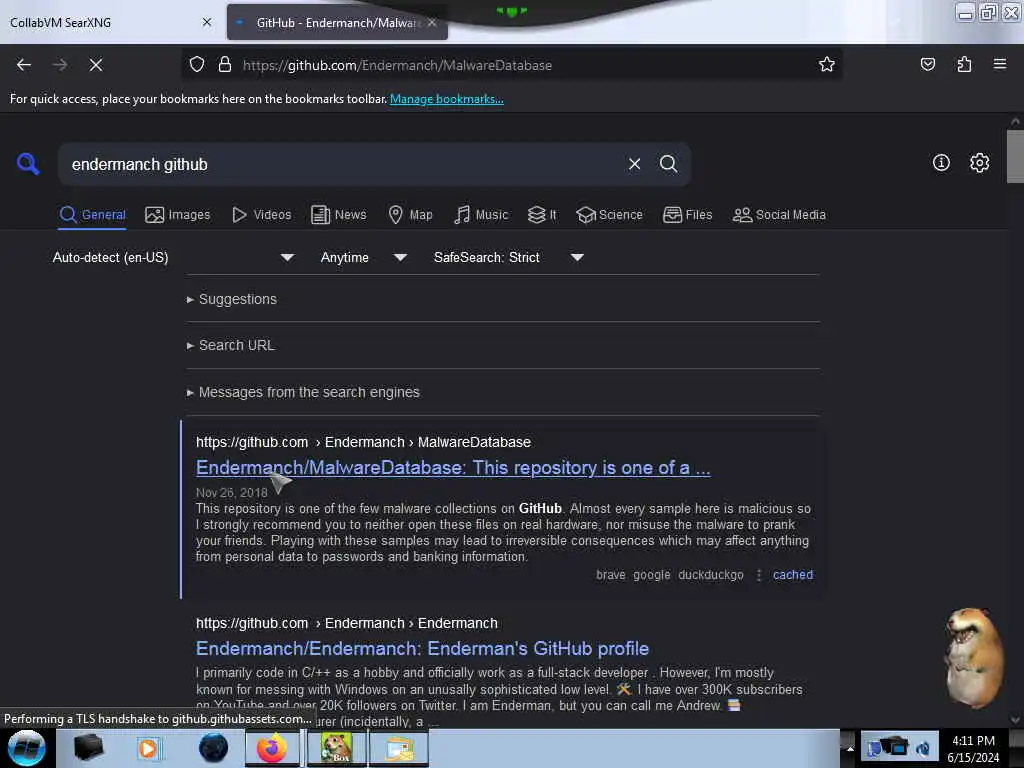Open the Windows Start orb
The width and height of the screenshot is (1024, 768).
pyautogui.click(x=27, y=748)
